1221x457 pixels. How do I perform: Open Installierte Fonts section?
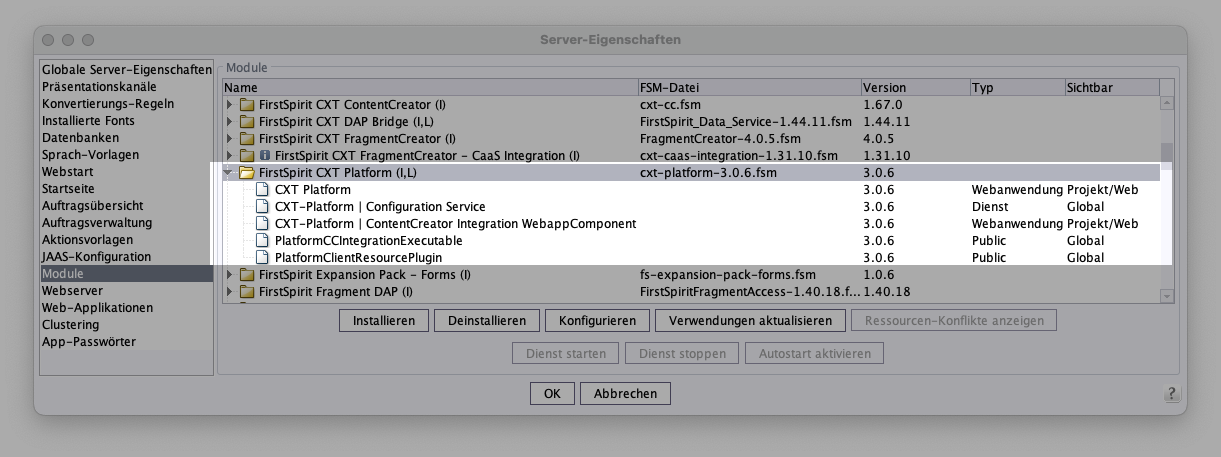[127, 121]
